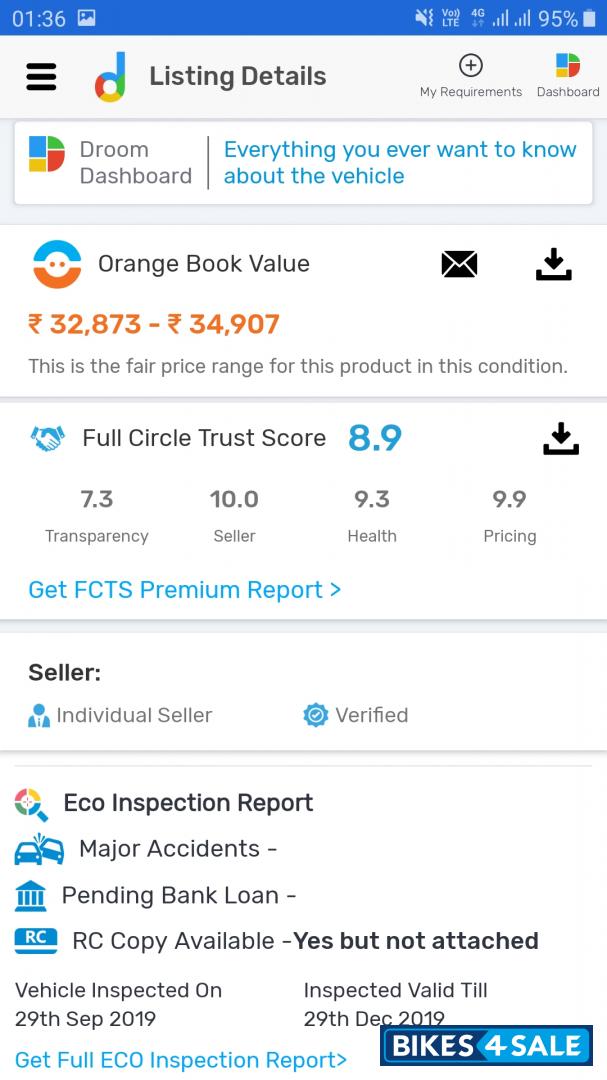This screenshot has height=1080, width=607.
Task: Tap the Health score 9.3
Action: coord(371,499)
